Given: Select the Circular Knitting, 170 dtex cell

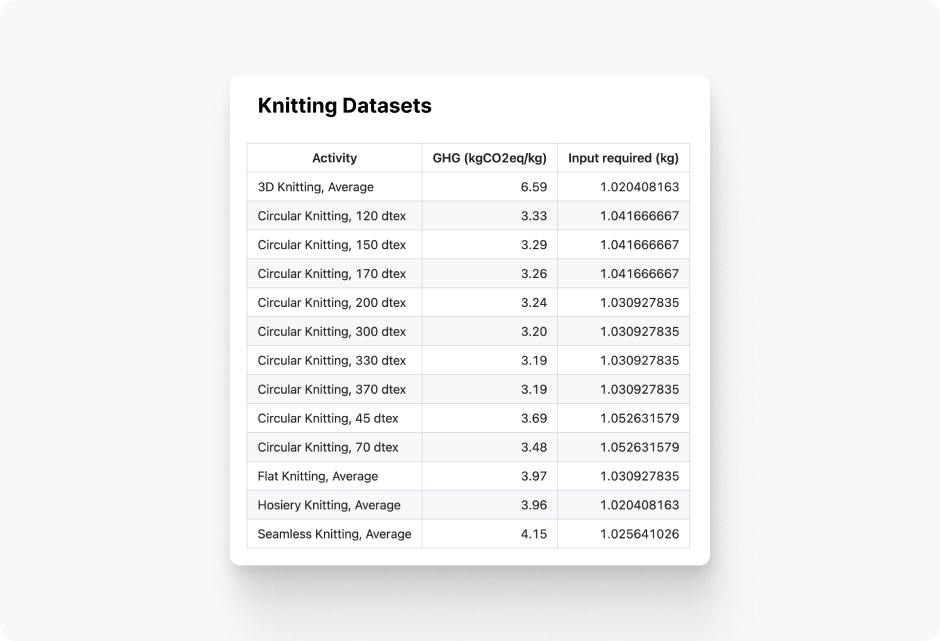Looking at the screenshot, I should tap(335, 273).
